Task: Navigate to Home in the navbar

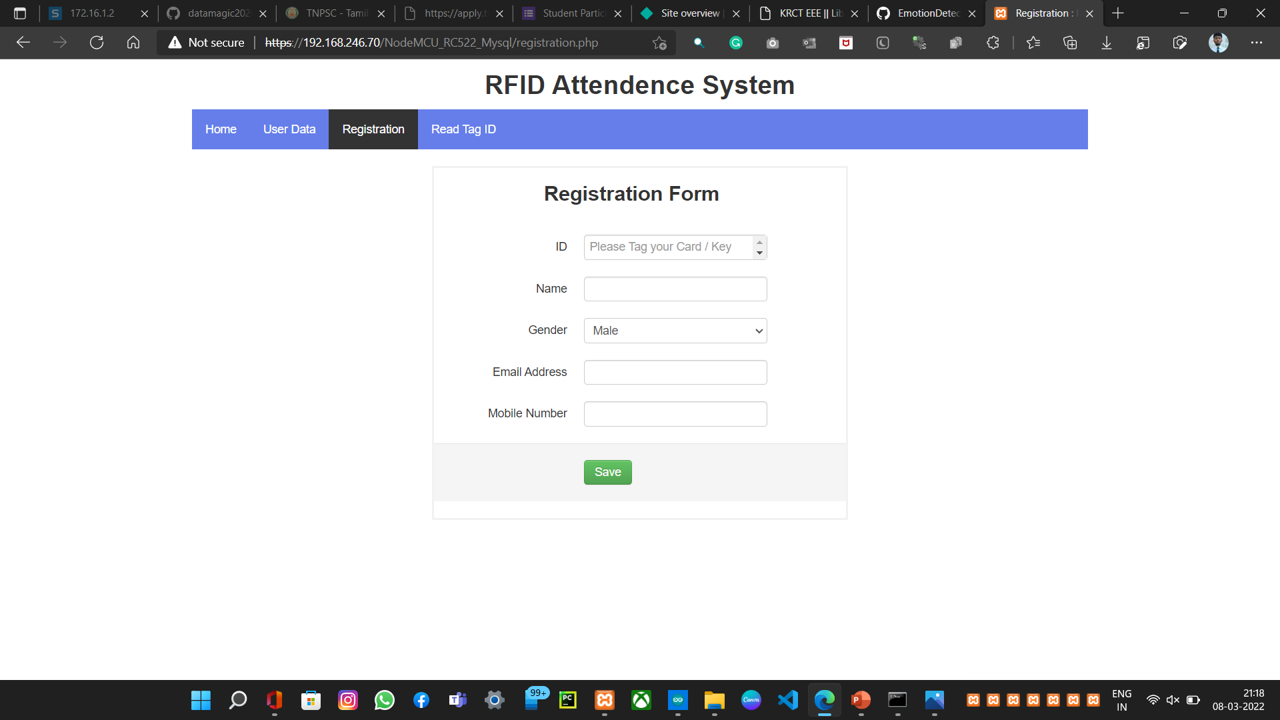Action: coord(221,129)
